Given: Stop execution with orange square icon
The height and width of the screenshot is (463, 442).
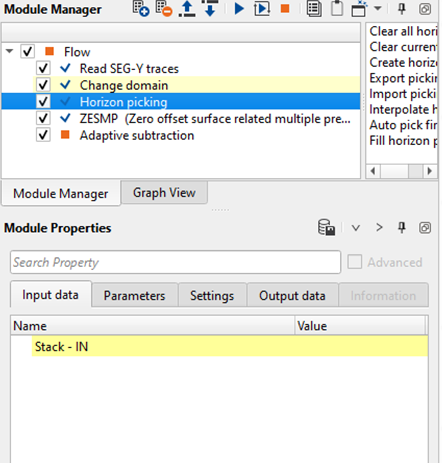Looking at the screenshot, I should coord(285,8).
